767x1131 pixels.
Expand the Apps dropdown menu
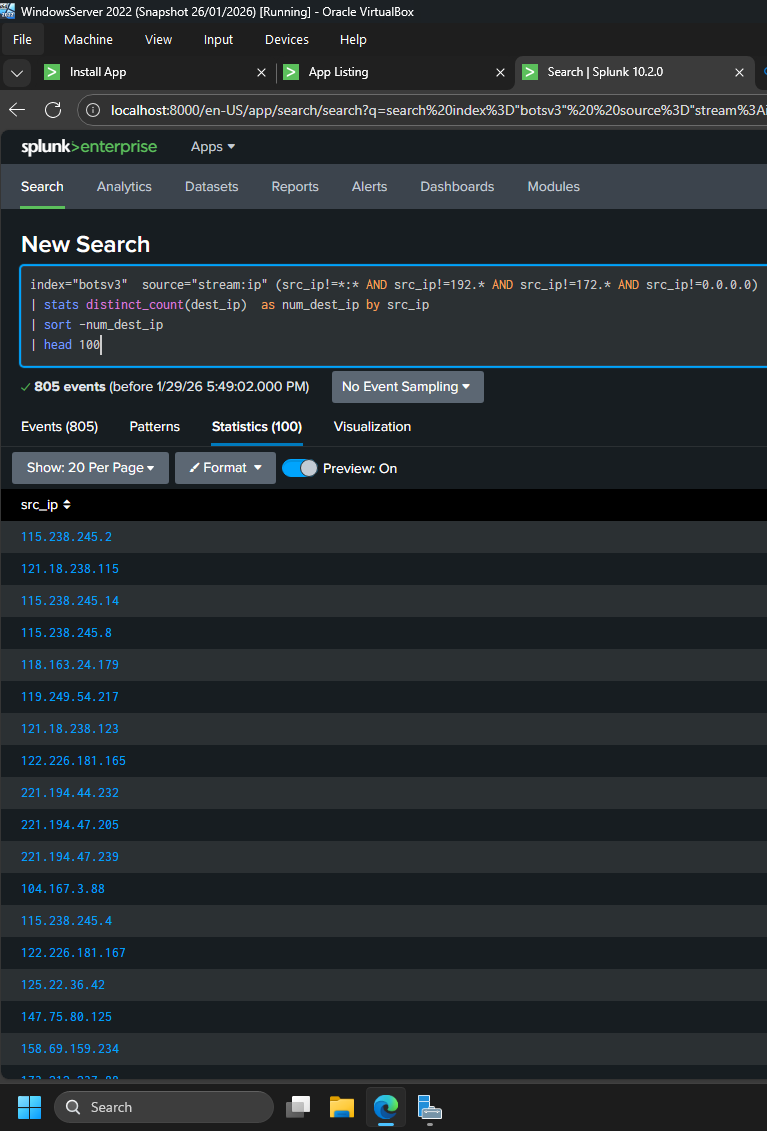(x=213, y=147)
